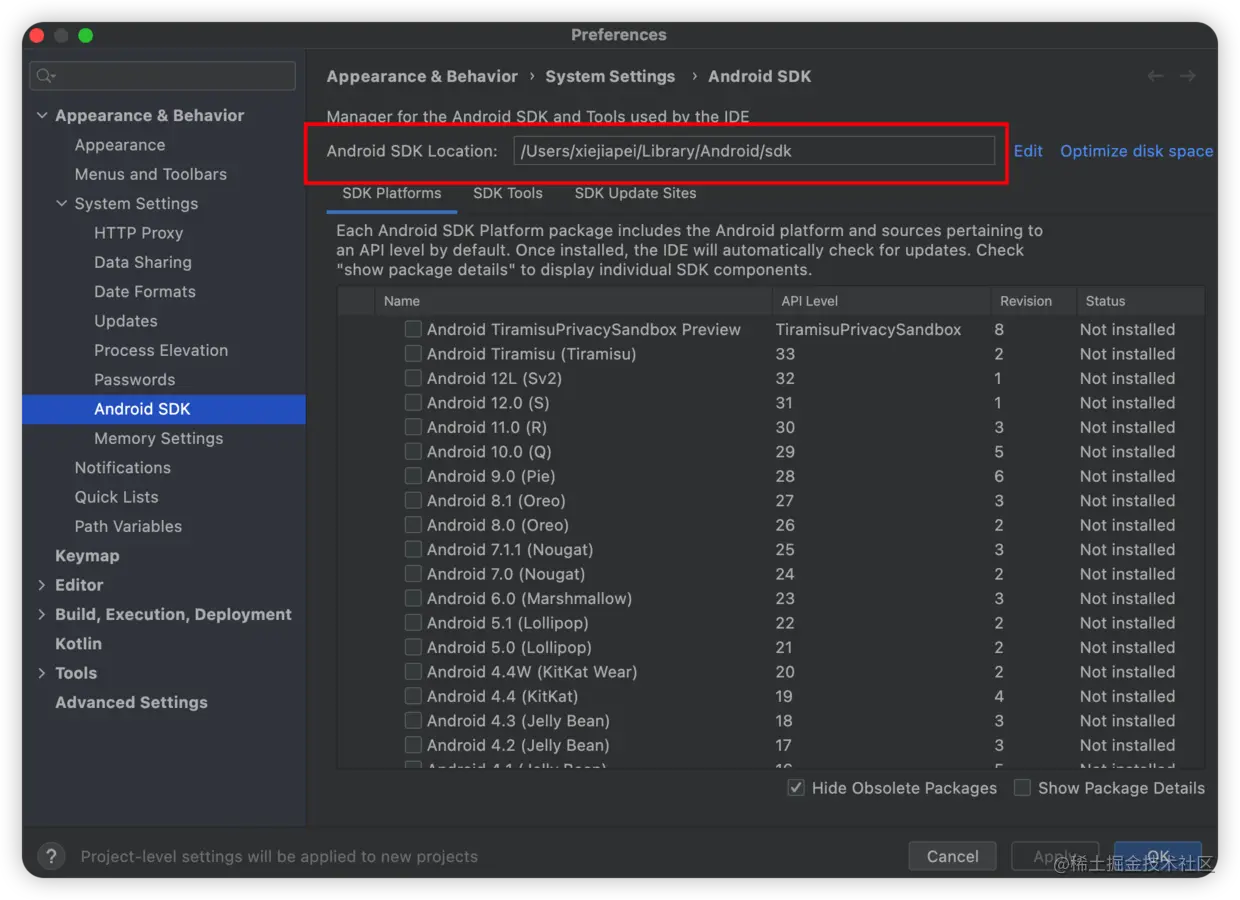
Task: Uncheck Hide Obsolete Packages
Action: (796, 788)
